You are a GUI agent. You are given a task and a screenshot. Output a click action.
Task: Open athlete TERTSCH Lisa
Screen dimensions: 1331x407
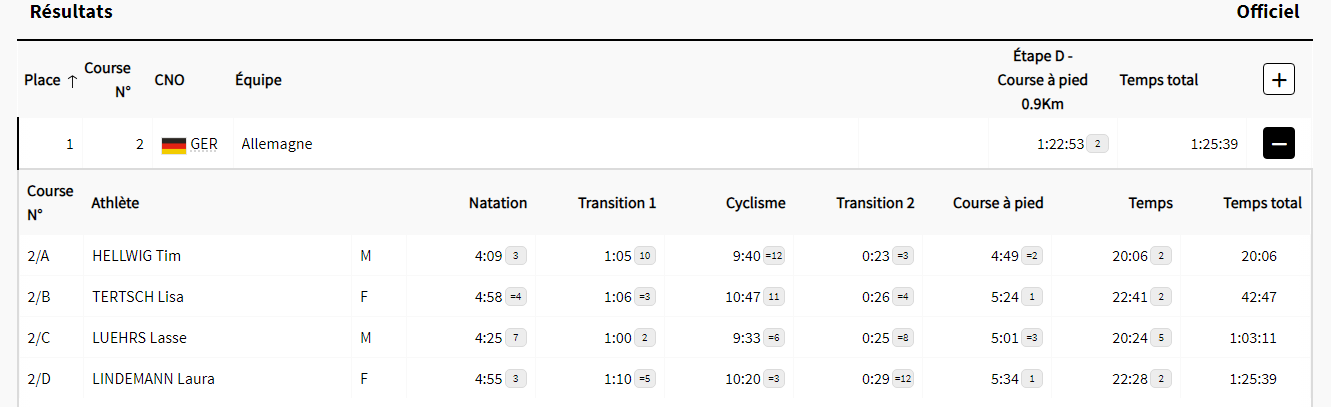tap(138, 297)
